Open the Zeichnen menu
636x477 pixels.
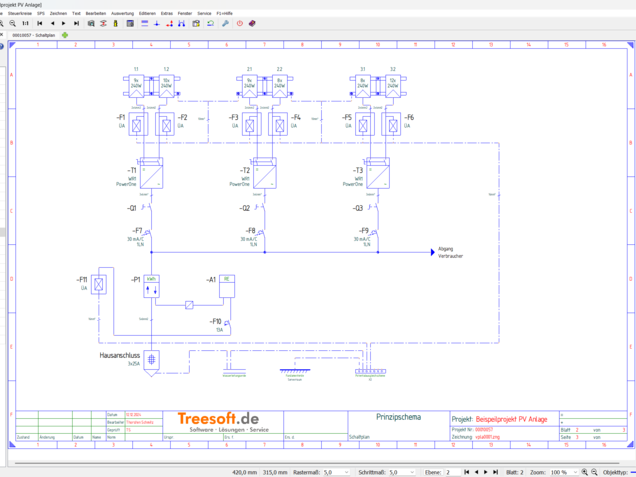58,13
